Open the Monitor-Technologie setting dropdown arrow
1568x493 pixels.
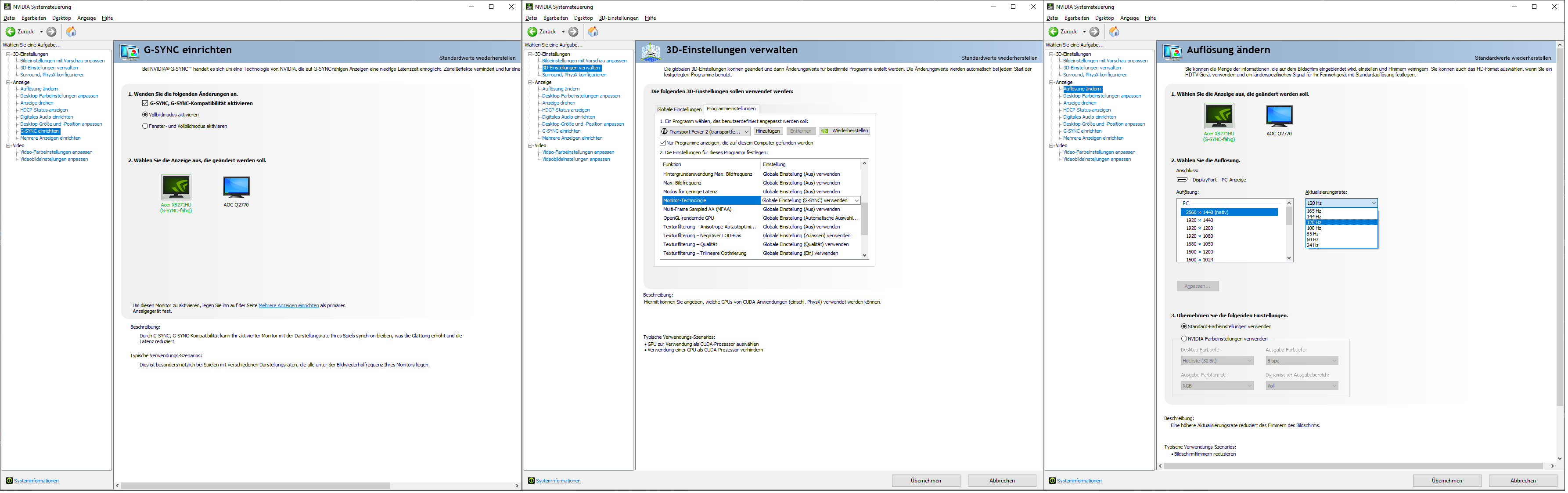tap(856, 200)
